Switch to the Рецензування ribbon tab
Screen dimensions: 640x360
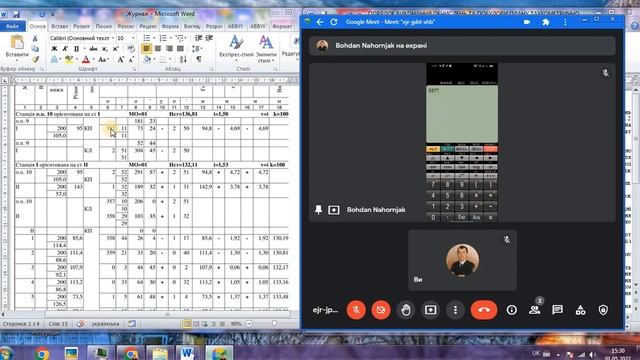point(148,26)
